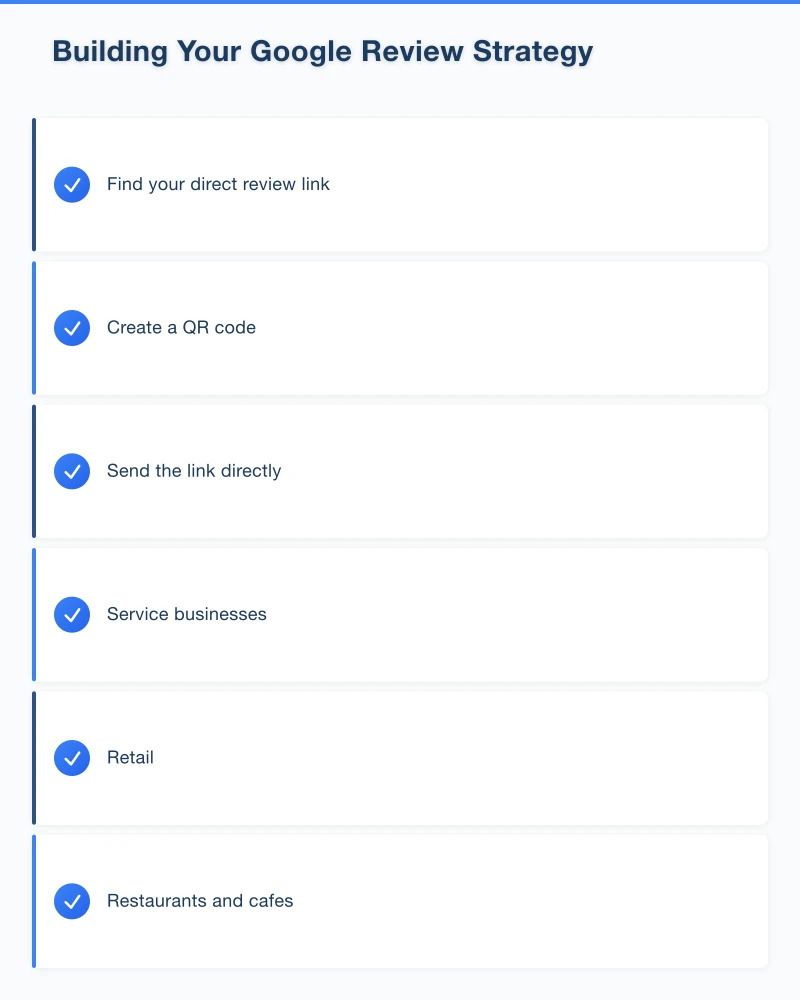Click the dark accent bar on the review link card
Screen dimensions: 800x1000
tap(34, 185)
